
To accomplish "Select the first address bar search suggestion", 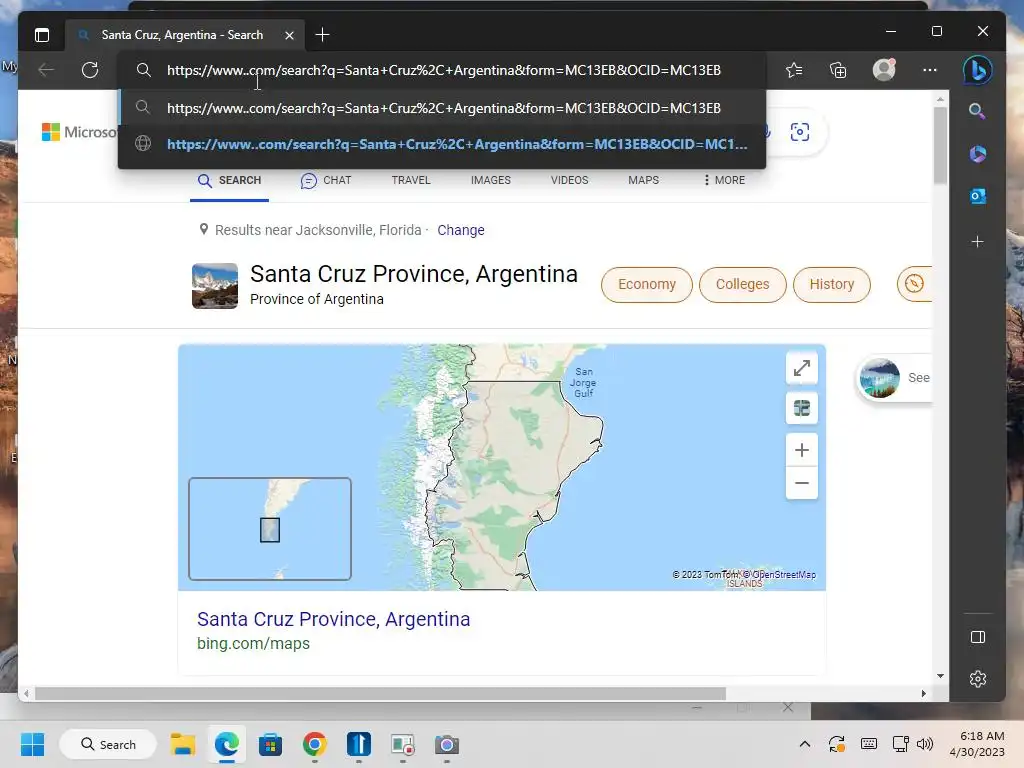I will click(x=441, y=108).
